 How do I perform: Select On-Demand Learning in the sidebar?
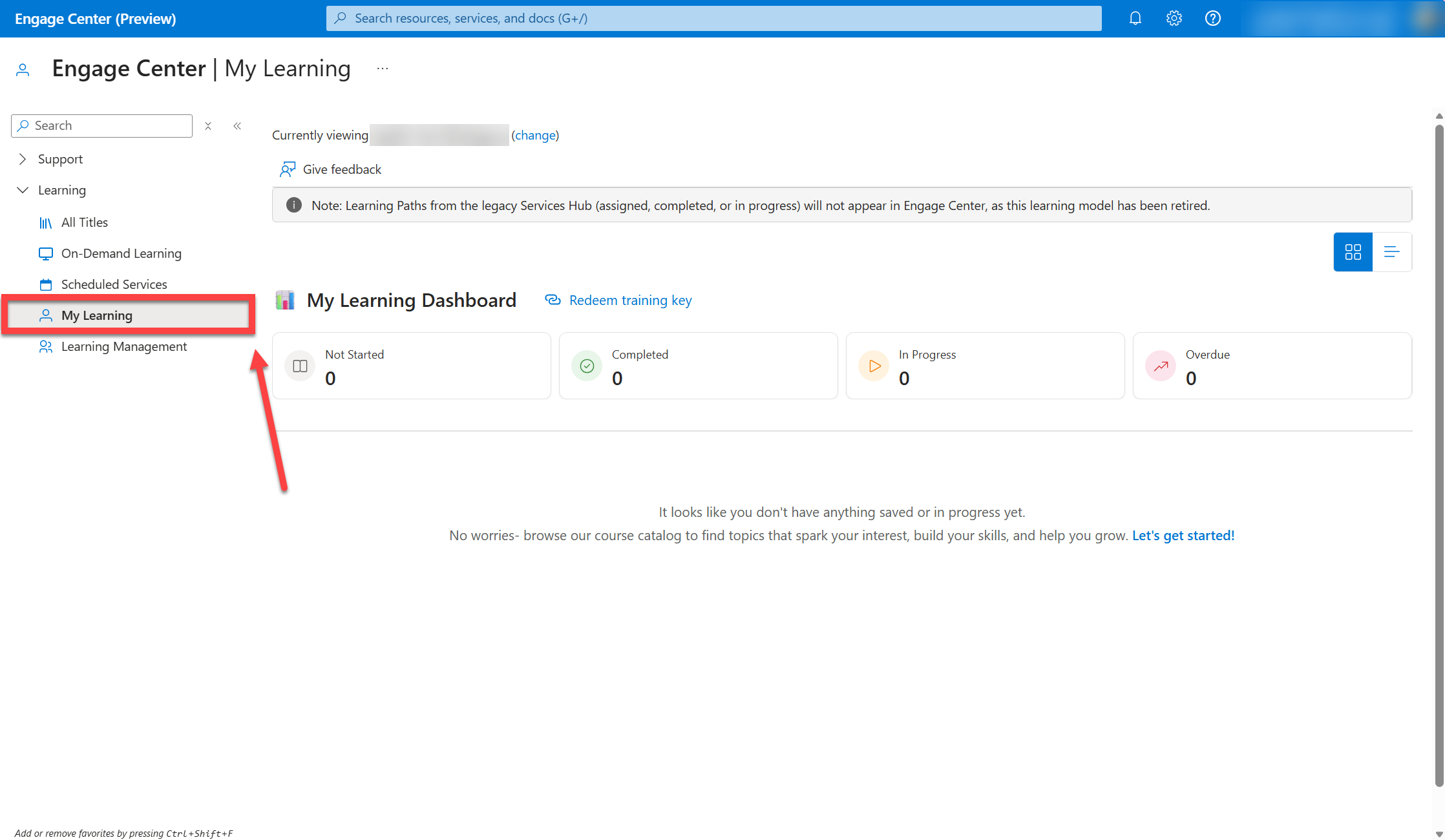121,253
